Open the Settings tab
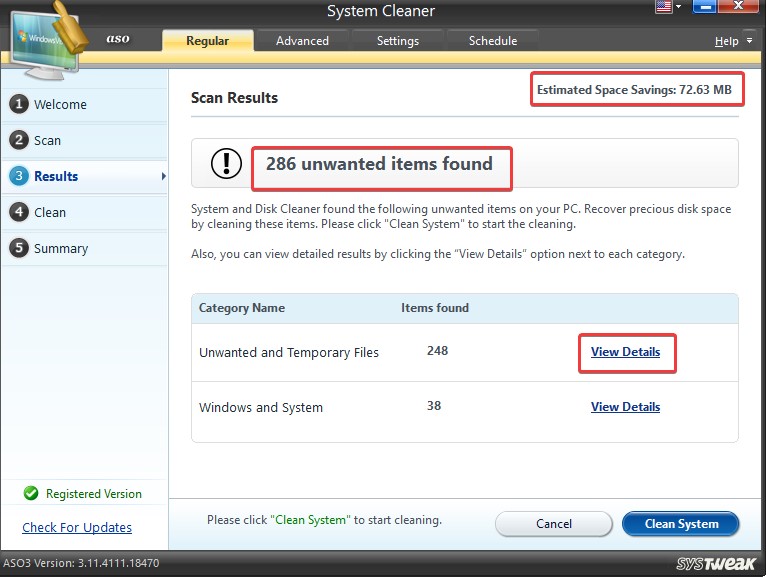The height and width of the screenshot is (577, 766). (x=397, y=41)
